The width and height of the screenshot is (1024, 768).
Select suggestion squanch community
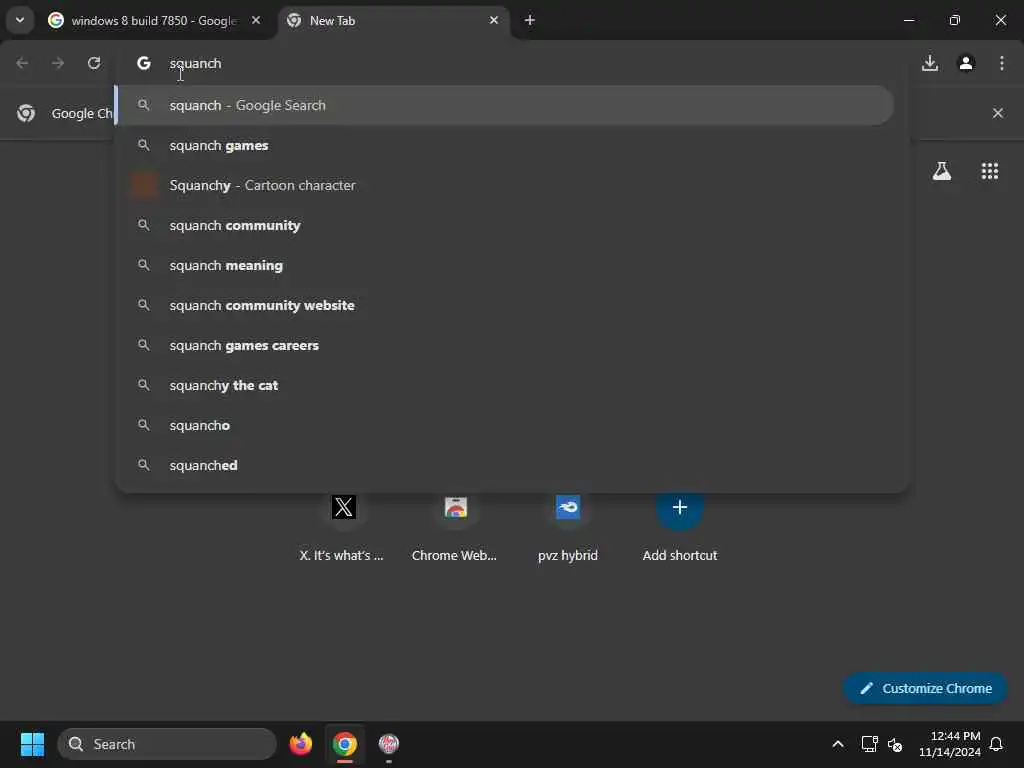504,225
